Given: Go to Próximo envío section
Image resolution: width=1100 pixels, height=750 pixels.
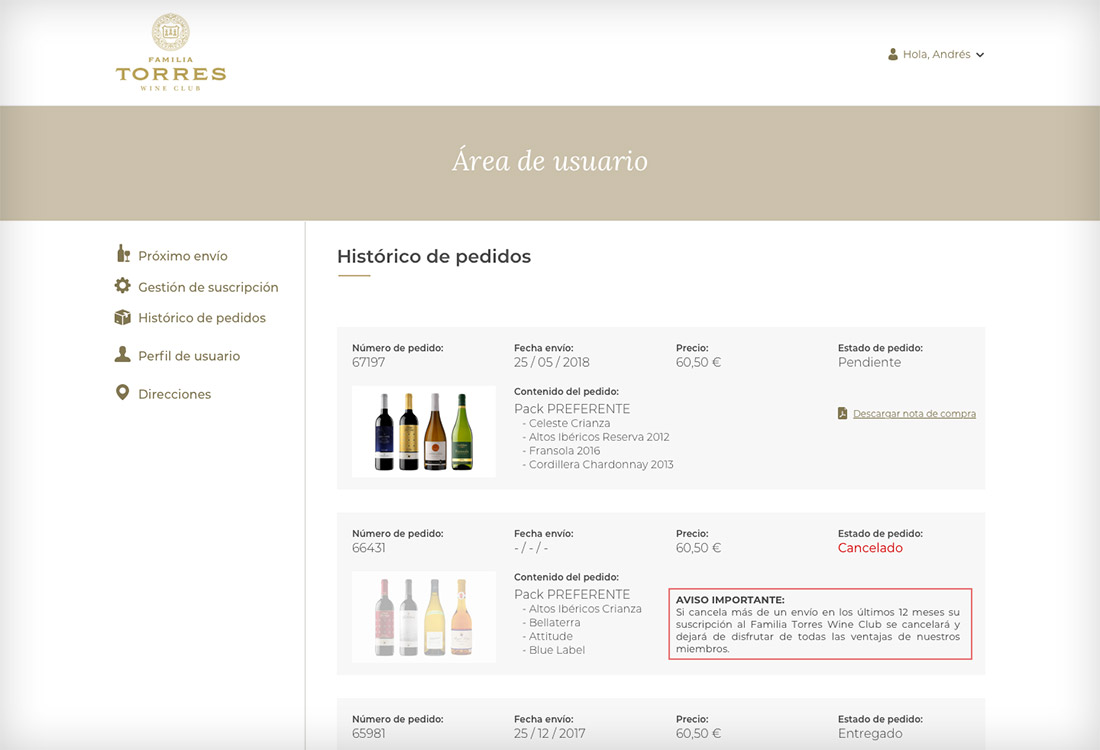Looking at the screenshot, I should [183, 256].
